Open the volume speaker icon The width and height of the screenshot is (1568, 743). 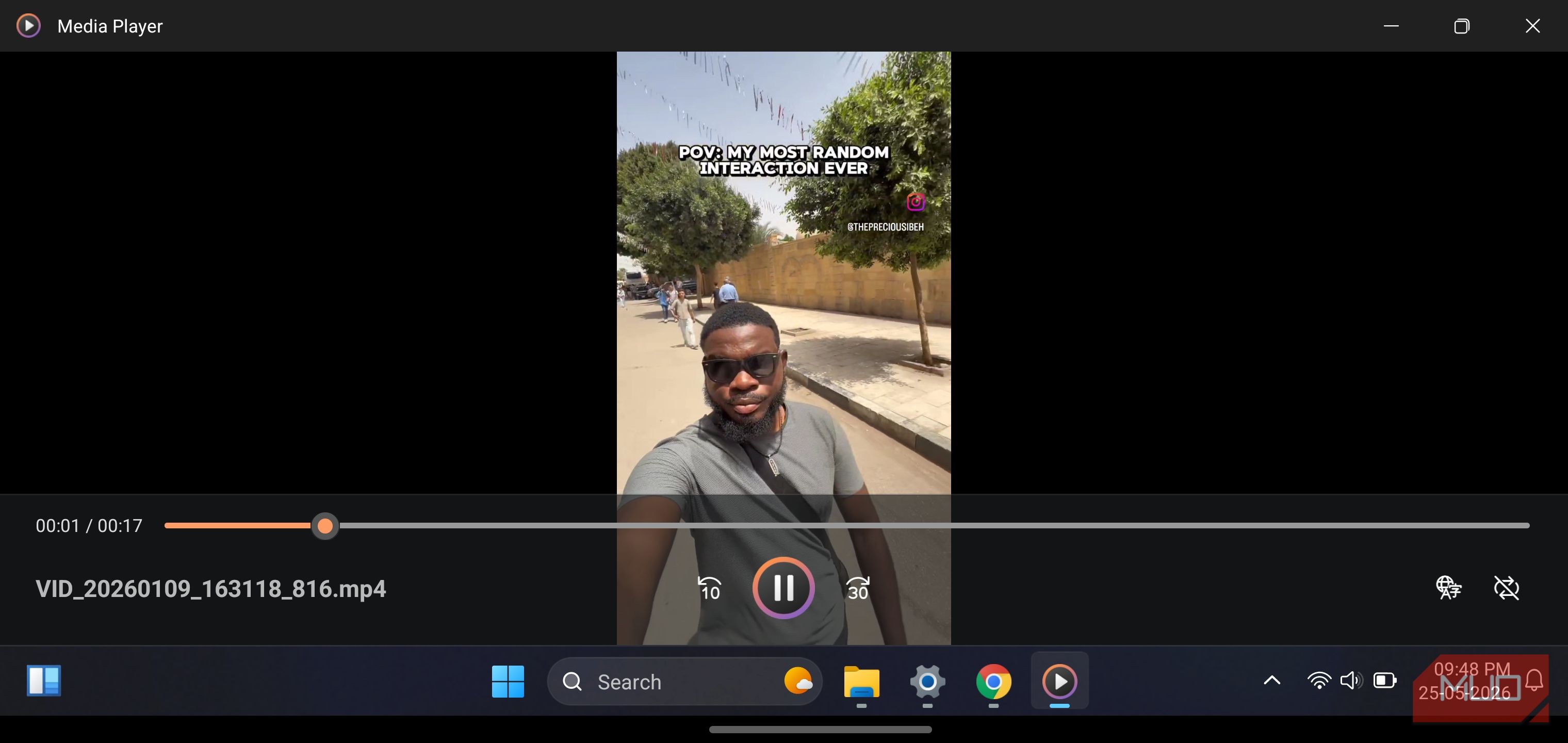[x=1351, y=680]
